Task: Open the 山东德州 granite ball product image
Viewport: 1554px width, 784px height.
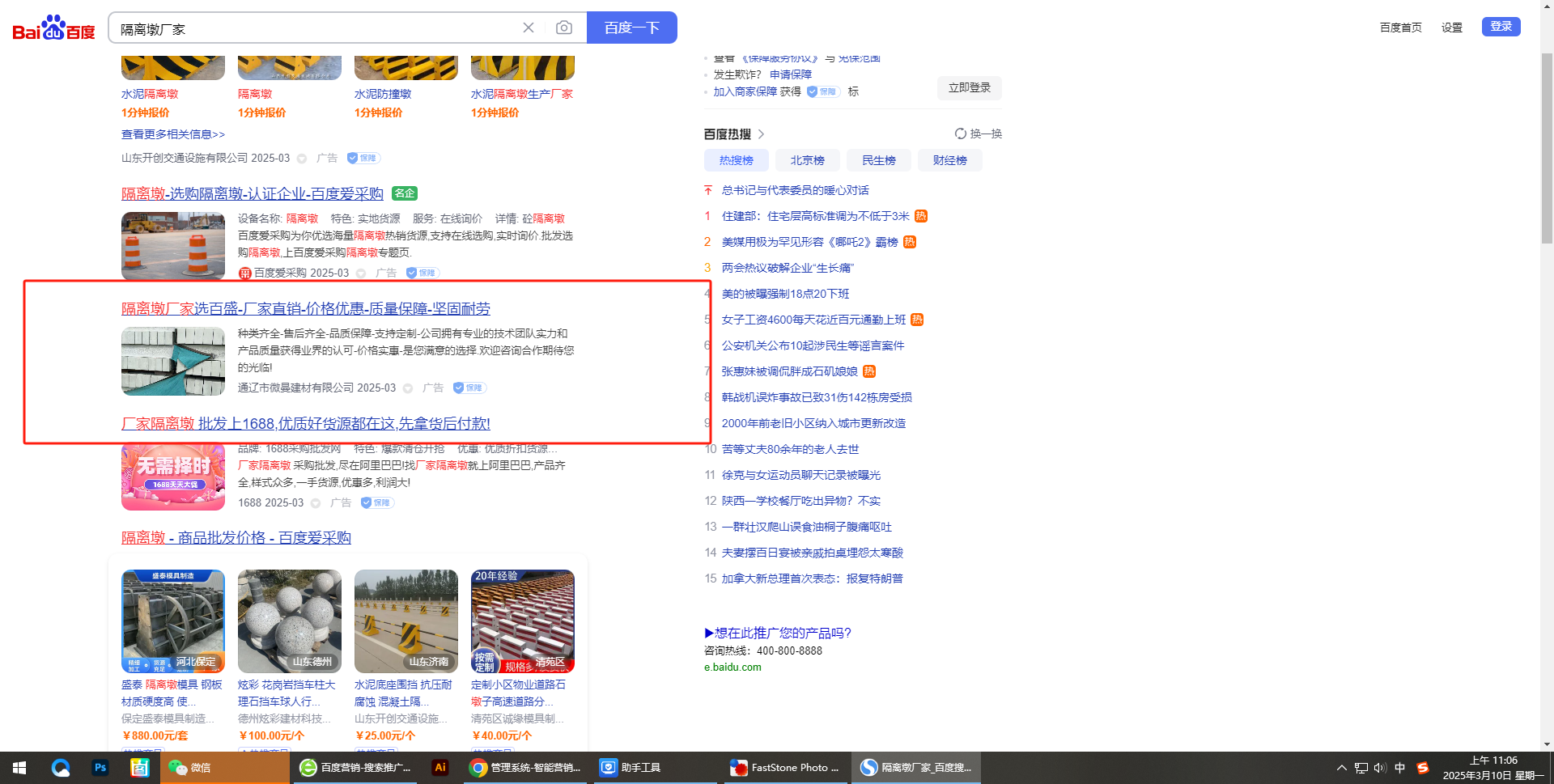Action: (290, 621)
